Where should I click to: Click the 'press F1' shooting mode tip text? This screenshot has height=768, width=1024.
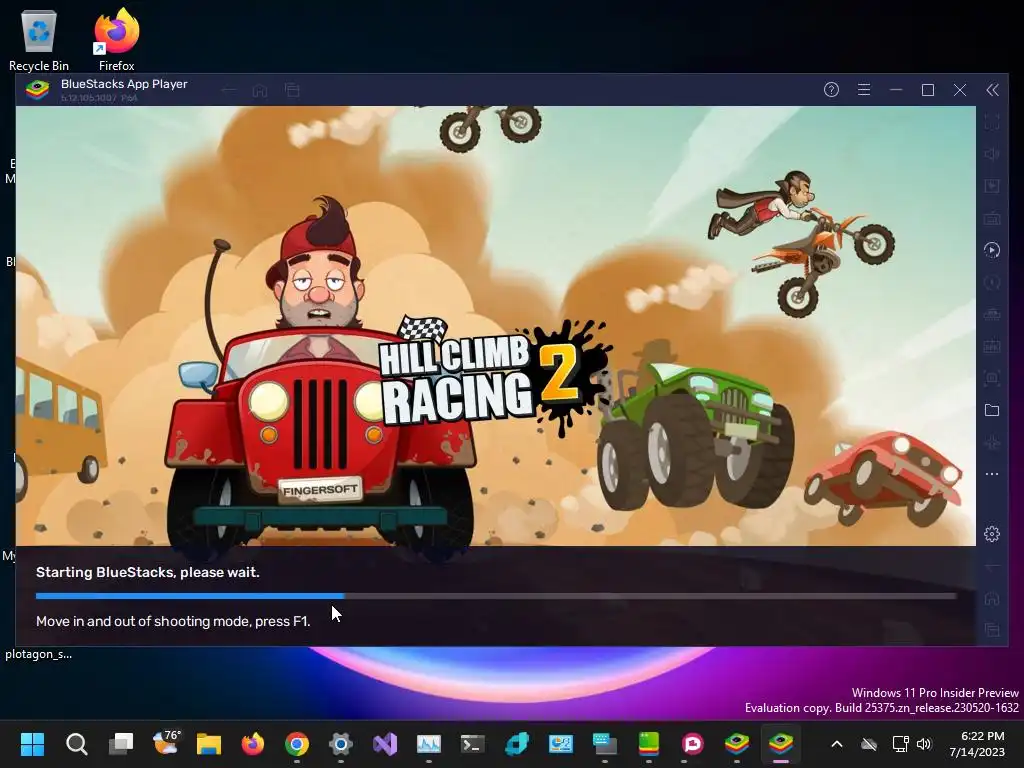click(x=173, y=621)
